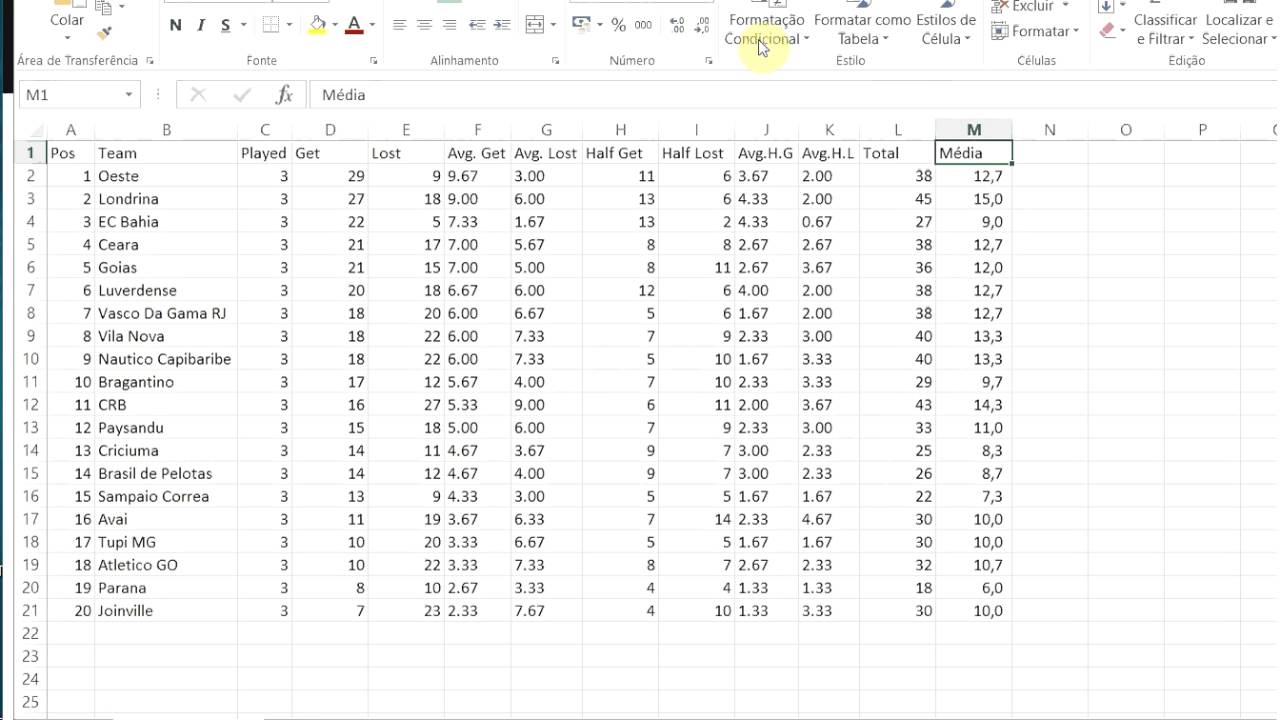The width and height of the screenshot is (1280, 720).
Task: Open Fonte dialog launcher
Action: (x=374, y=61)
